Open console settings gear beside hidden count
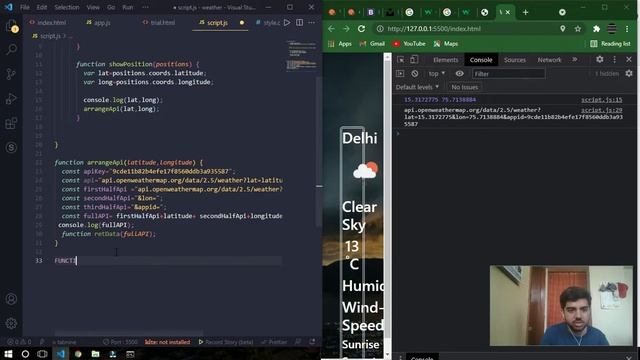The height and width of the screenshot is (360, 640). tap(629, 73)
